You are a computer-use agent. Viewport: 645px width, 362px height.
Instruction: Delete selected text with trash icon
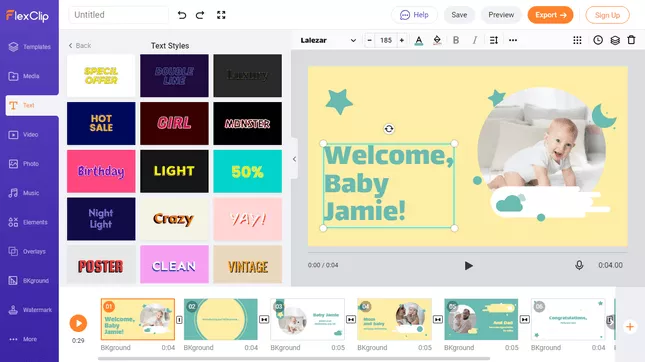point(631,40)
